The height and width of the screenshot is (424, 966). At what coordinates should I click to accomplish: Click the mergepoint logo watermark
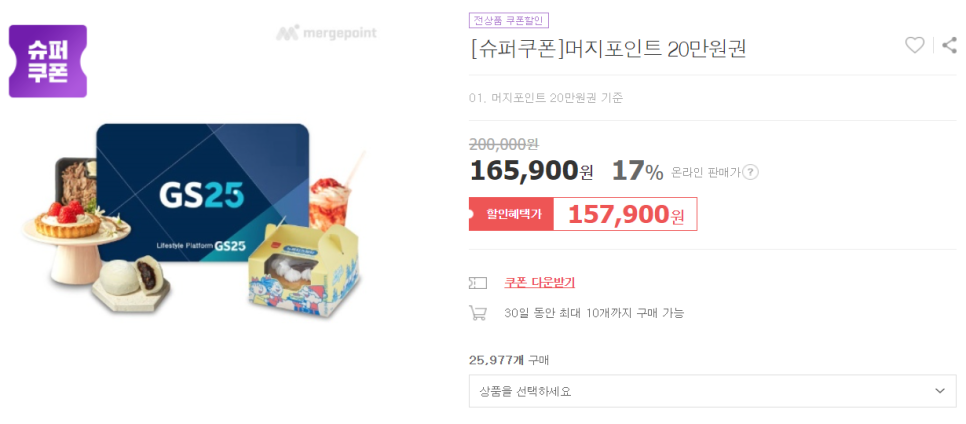click(326, 33)
